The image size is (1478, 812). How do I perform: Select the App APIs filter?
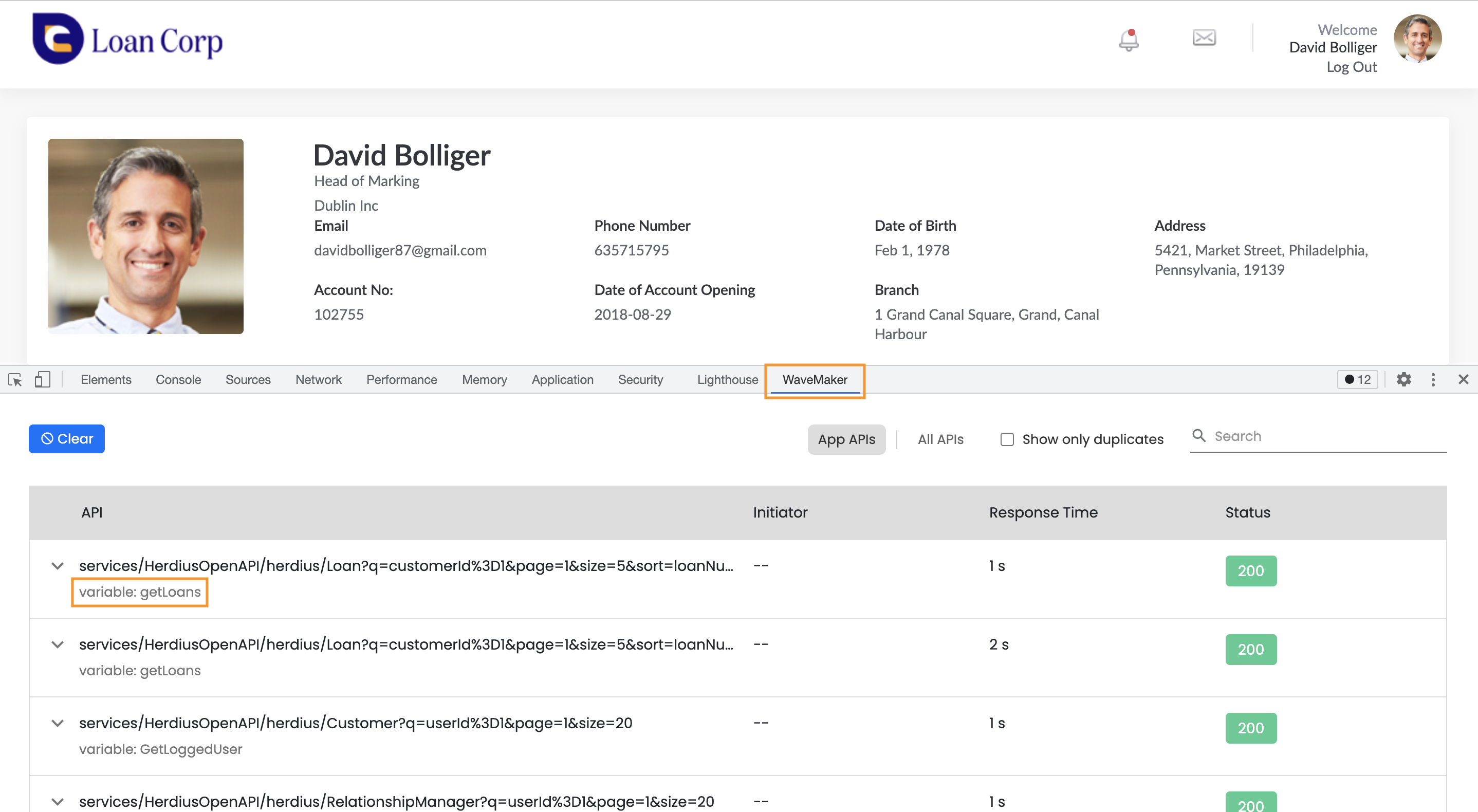846,439
